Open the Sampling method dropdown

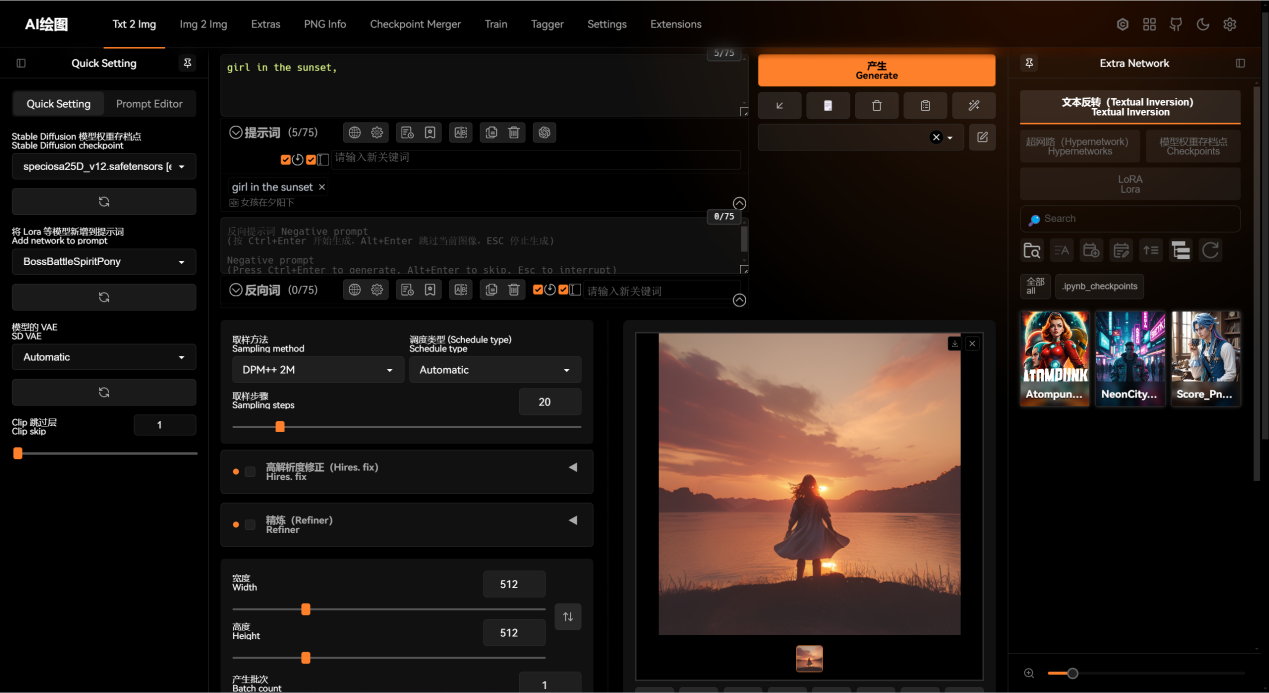pyautogui.click(x=318, y=370)
